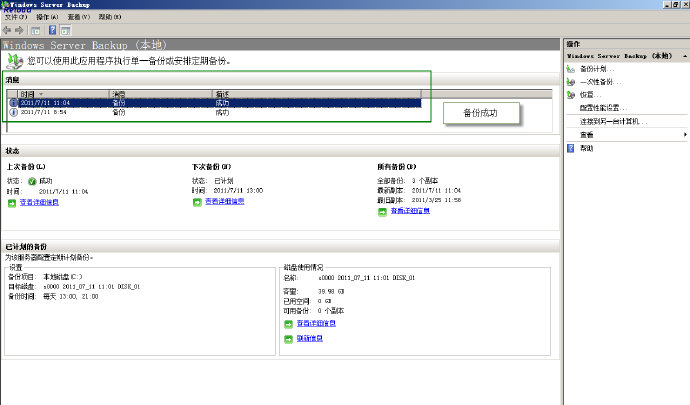The height and width of the screenshot is (405, 690).
Task: Go back with the toolbar Back arrow
Action: 7,30
